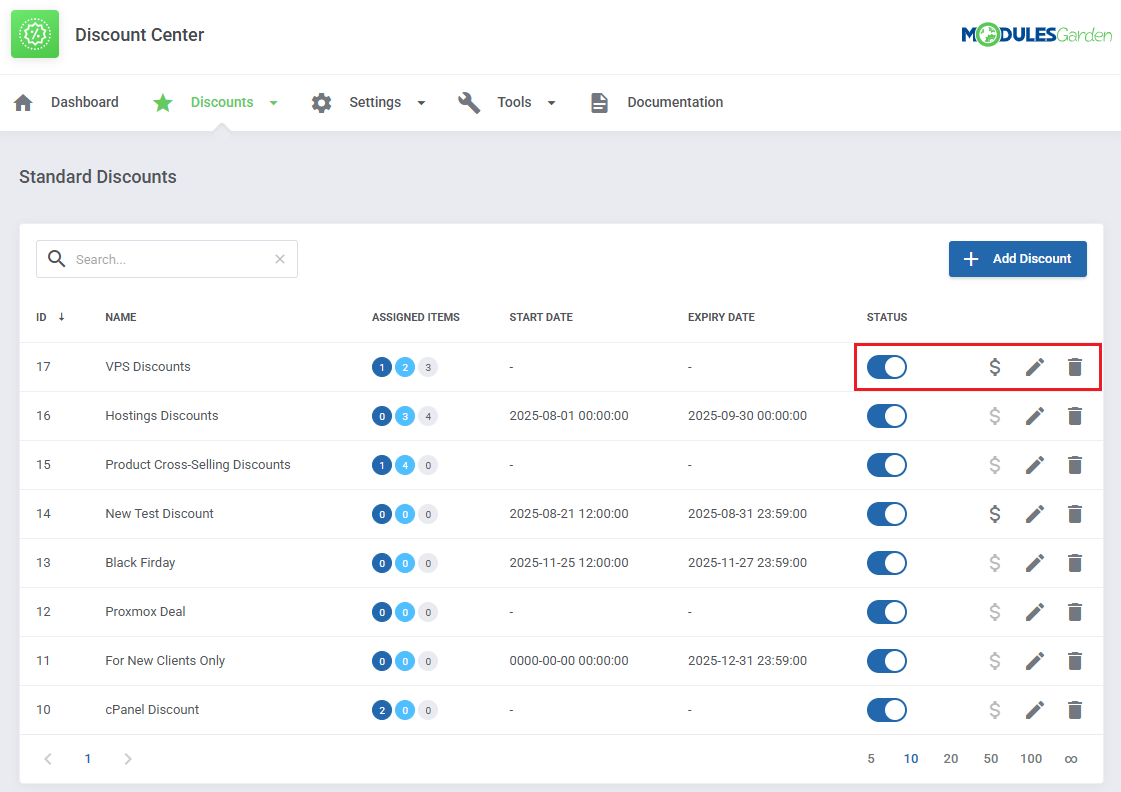Toggle status of Product Cross-Selling Discounts
Image resolution: width=1121 pixels, height=792 pixels.
(x=887, y=465)
